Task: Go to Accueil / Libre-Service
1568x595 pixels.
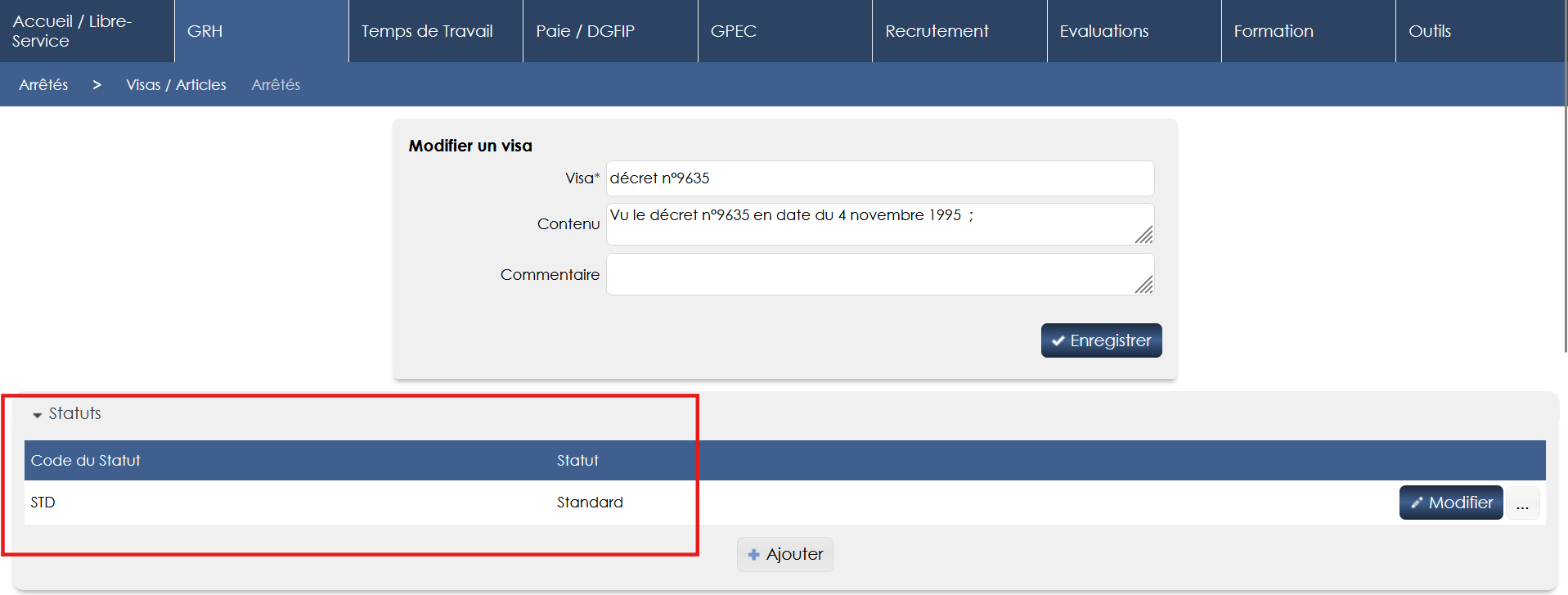Action: point(72,31)
